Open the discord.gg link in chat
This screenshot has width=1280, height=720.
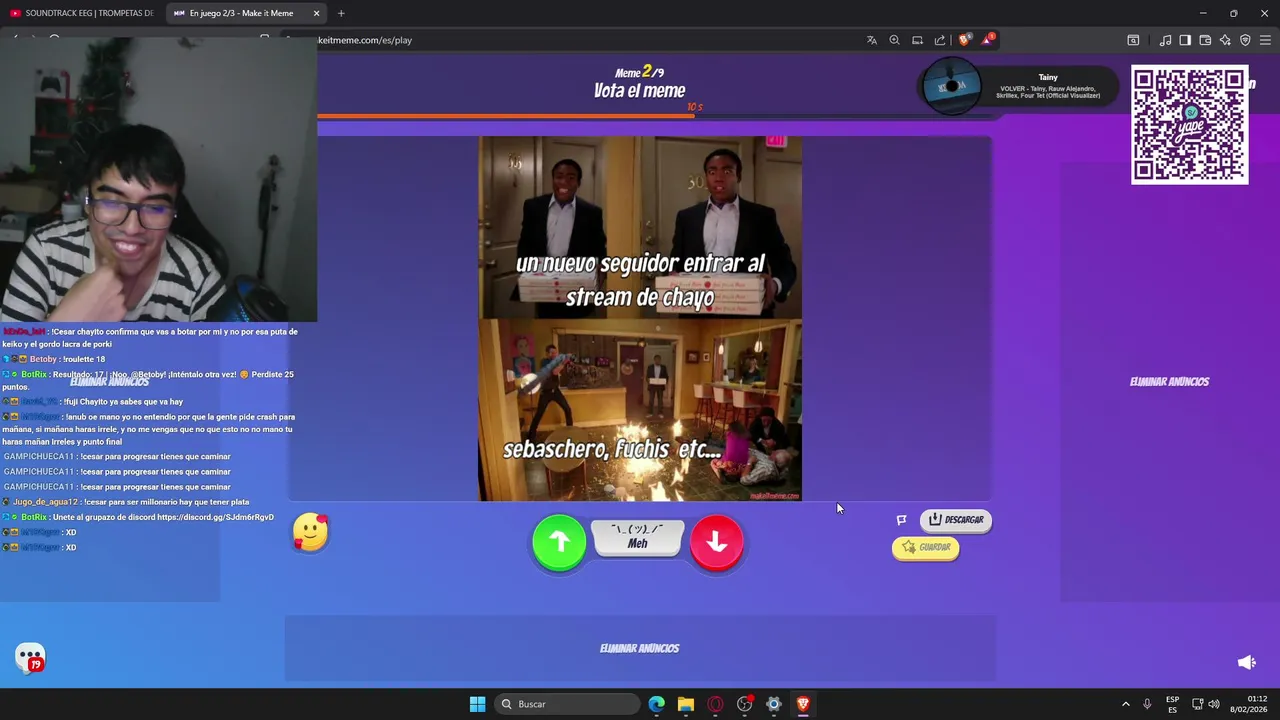215,517
